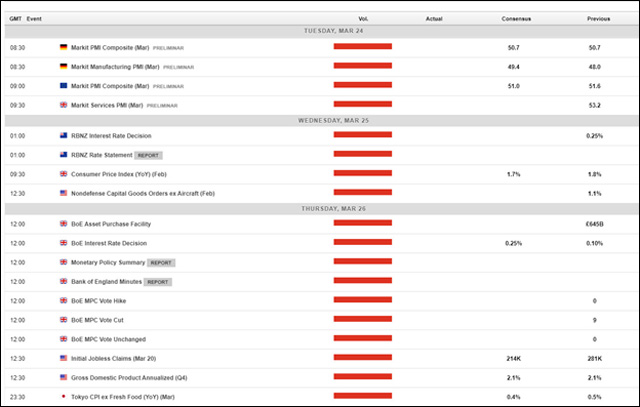The width and height of the screenshot is (640, 407).
Task: Click the EU flag on 09:00 PMI Composite
Action: tap(63, 85)
